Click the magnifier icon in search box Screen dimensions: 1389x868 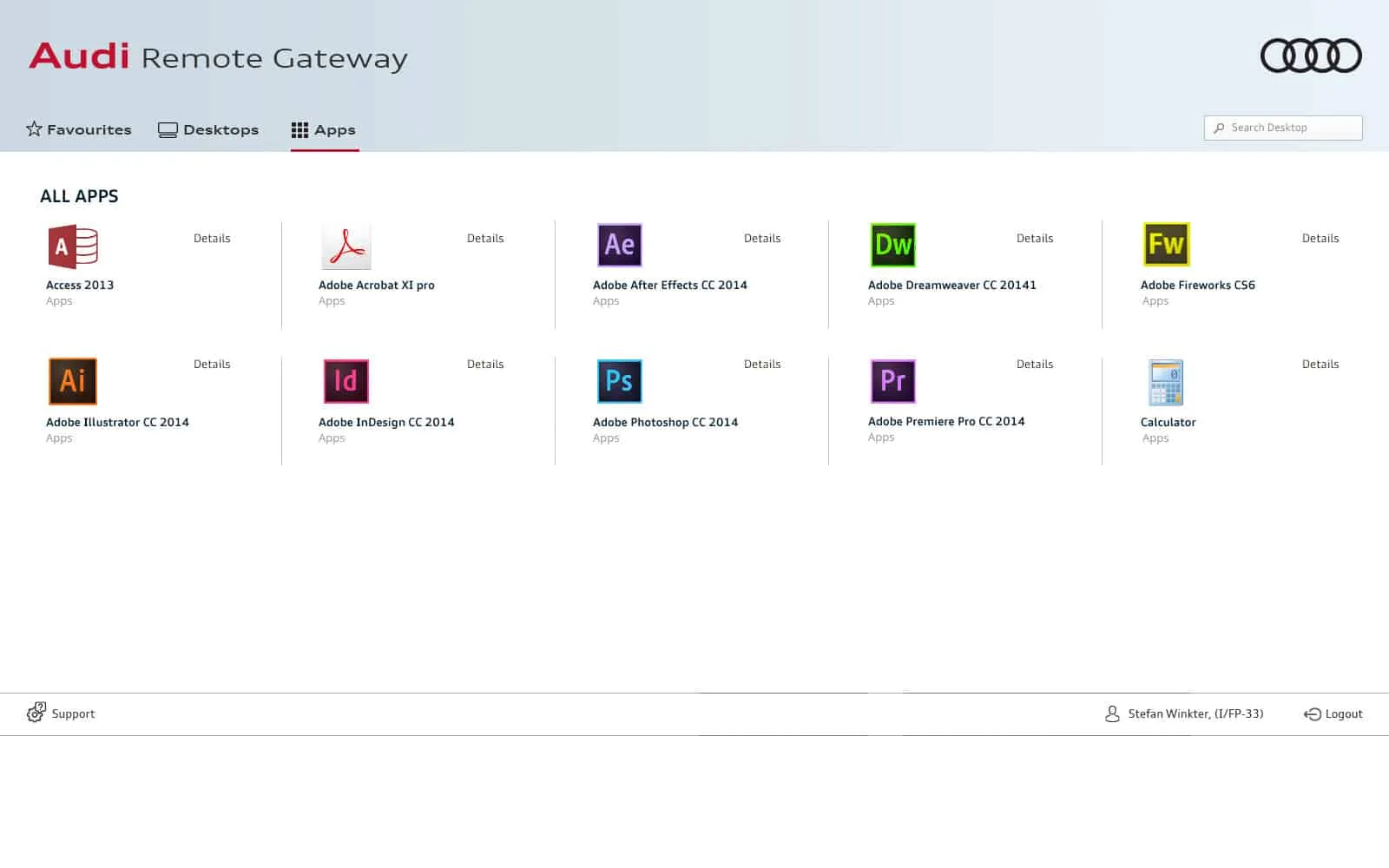[x=1219, y=128]
